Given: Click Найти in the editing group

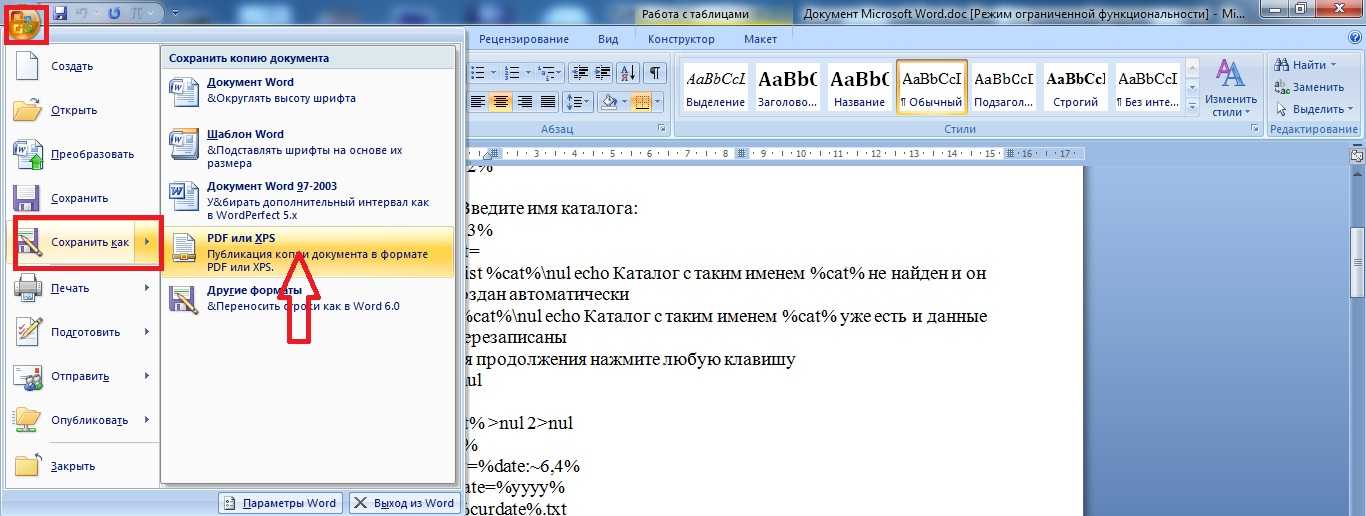Looking at the screenshot, I should pyautogui.click(x=1306, y=65).
